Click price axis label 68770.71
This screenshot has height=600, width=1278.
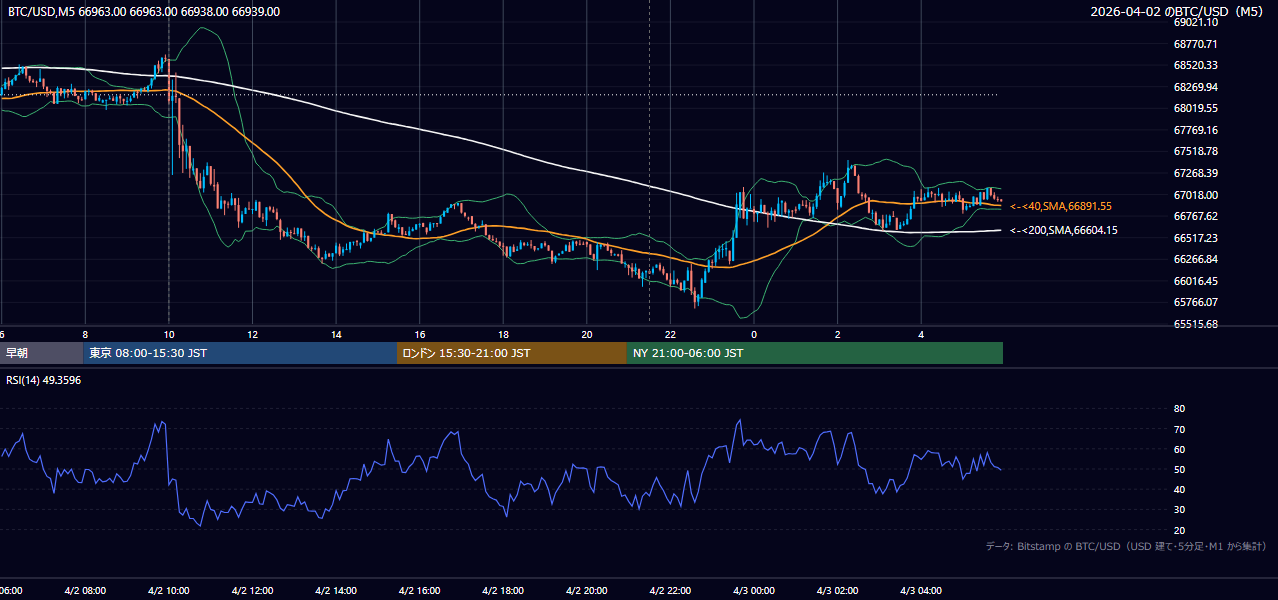pyautogui.click(x=1196, y=44)
